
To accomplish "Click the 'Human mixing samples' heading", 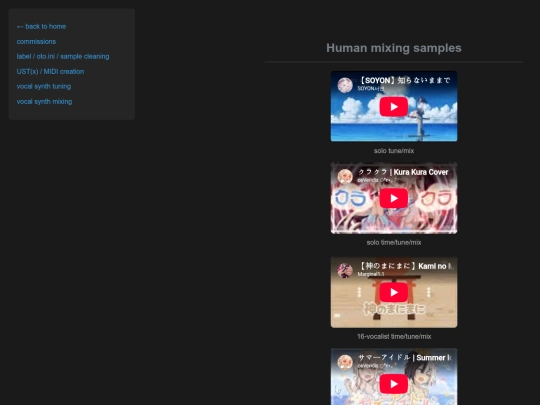I will (394, 48).
